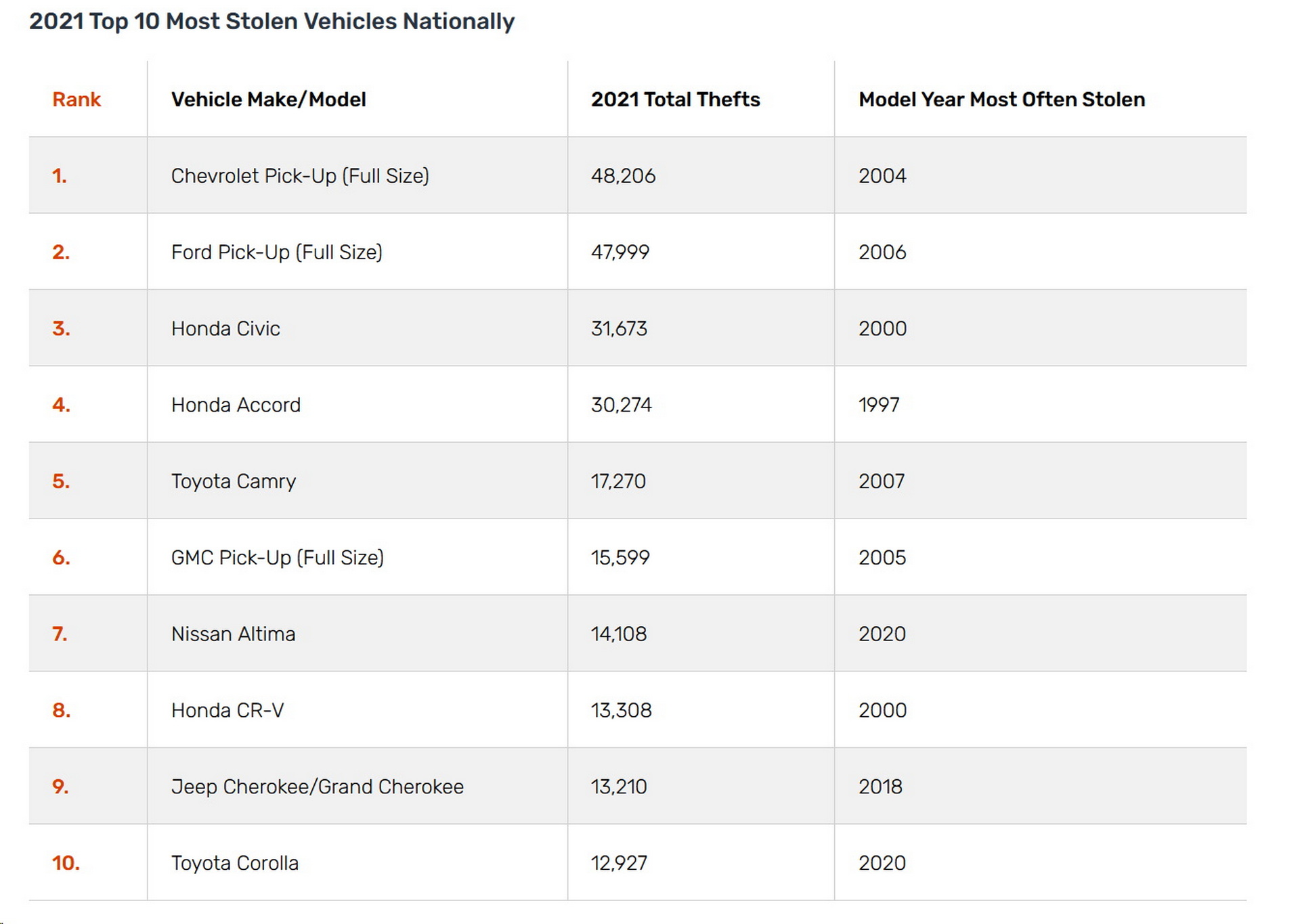This screenshot has width=1300, height=924.
Task: Select the 47,999 thefts value
Action: point(620,252)
